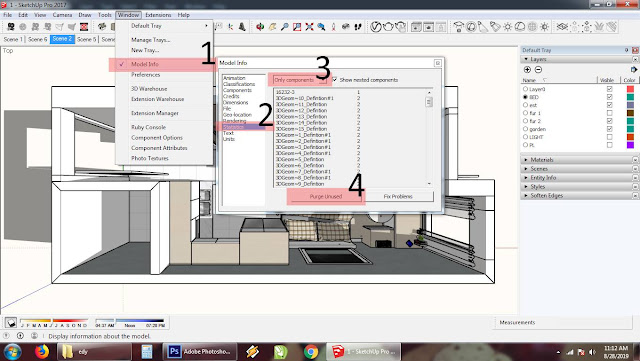Choose Preferences from Window menu
Screen dimensions: 640x361
[x=164, y=75]
